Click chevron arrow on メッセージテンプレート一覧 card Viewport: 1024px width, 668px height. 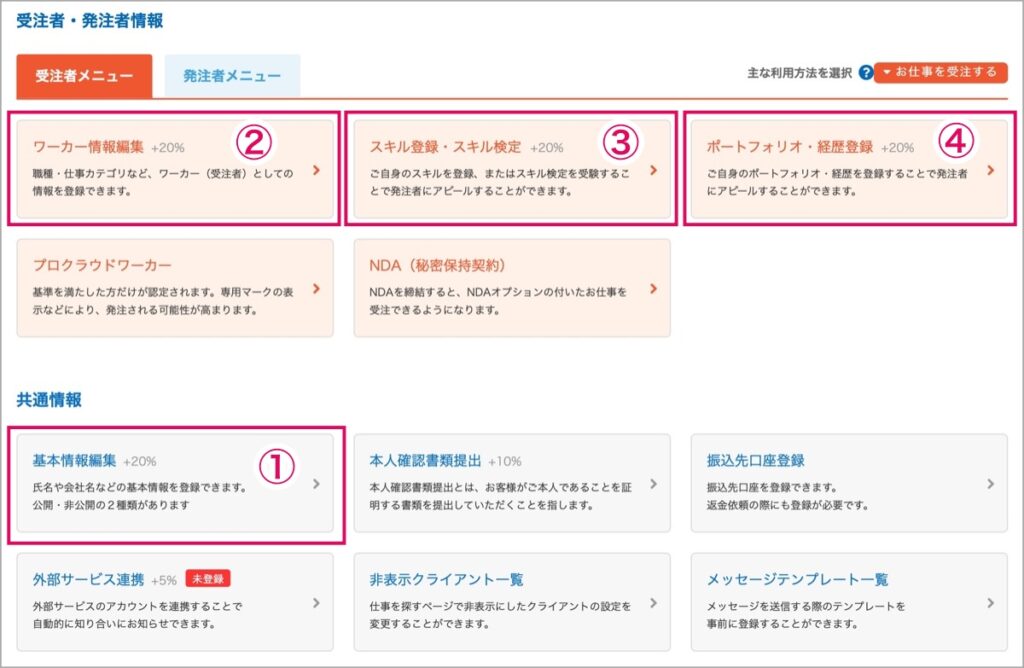pyautogui.click(x=991, y=603)
